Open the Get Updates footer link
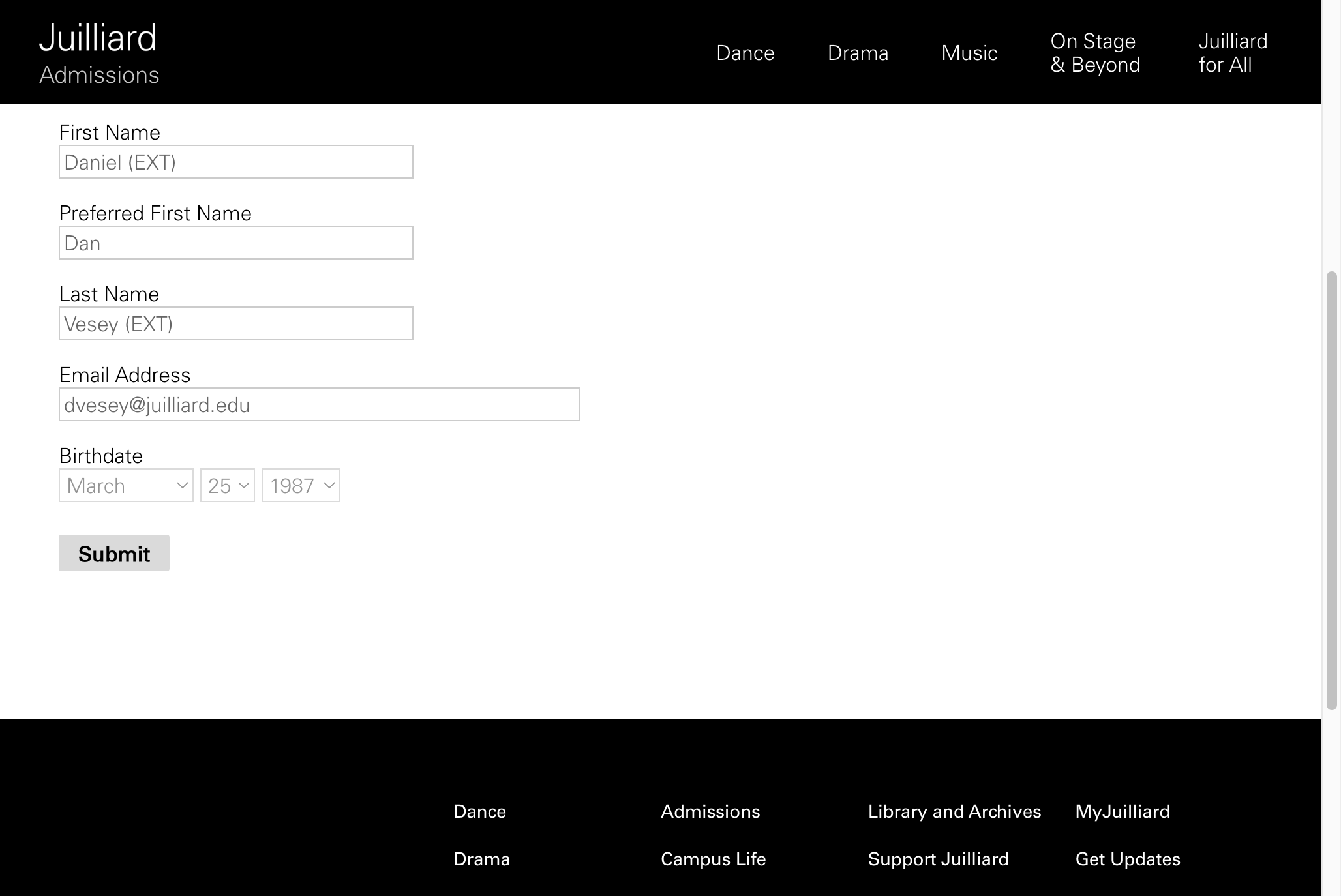 click(1128, 859)
